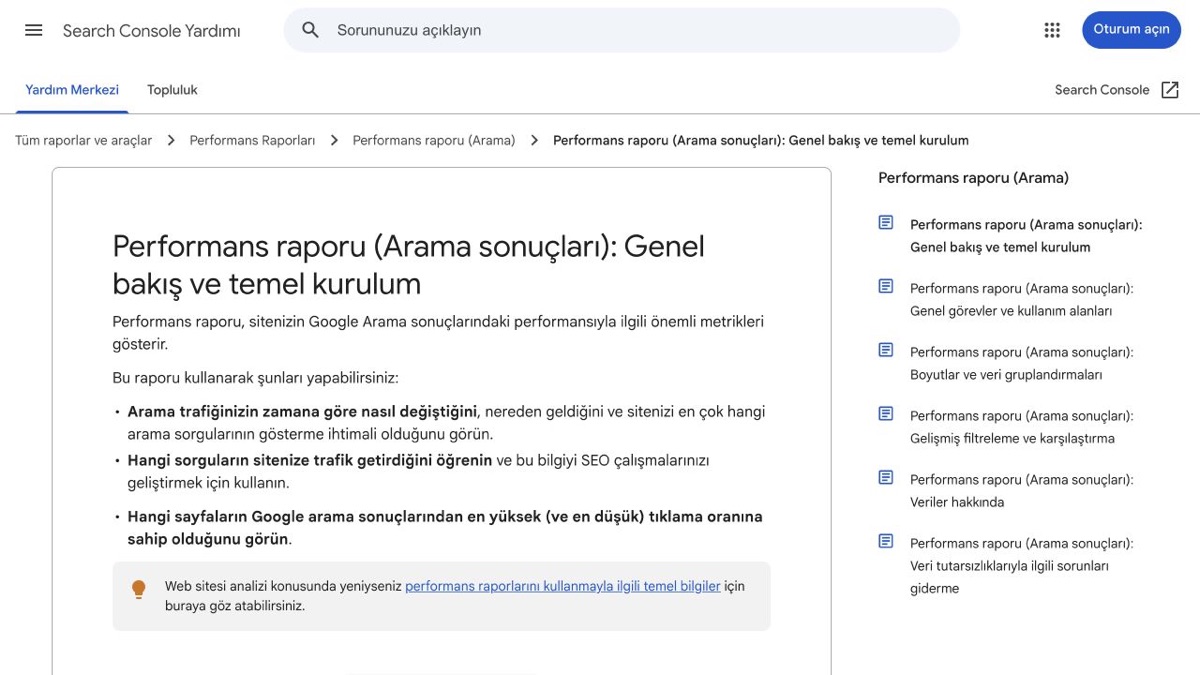The width and height of the screenshot is (1200, 675).
Task: Click the document icon for Genel görevler ve kullanım alanları
Action: tap(886, 287)
